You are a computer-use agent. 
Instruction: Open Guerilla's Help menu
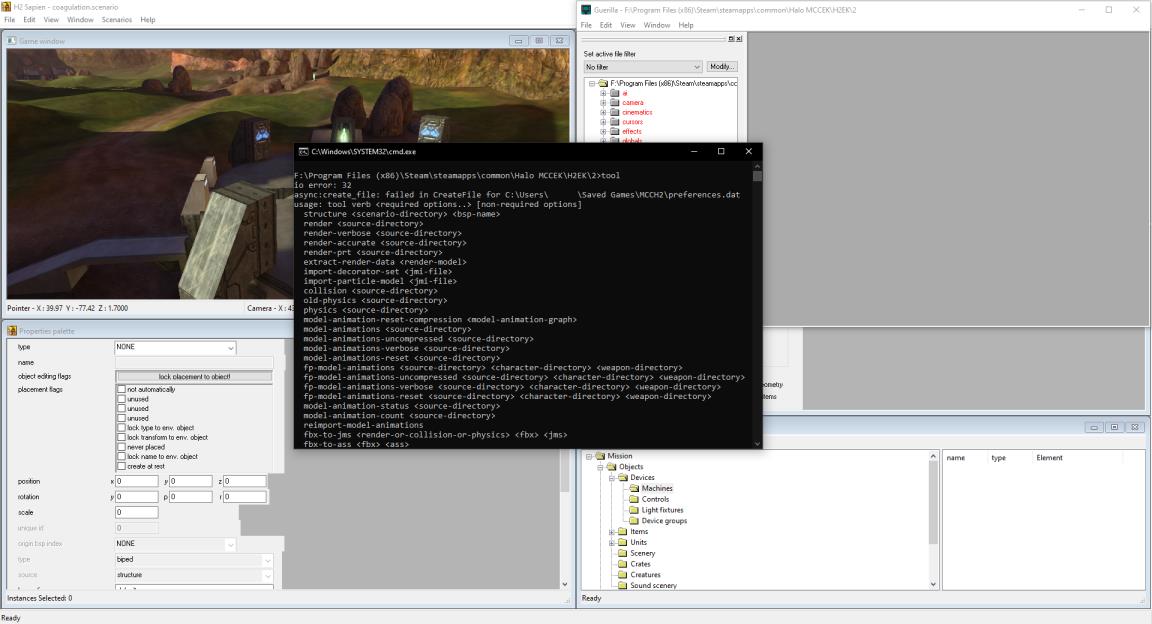click(x=685, y=25)
